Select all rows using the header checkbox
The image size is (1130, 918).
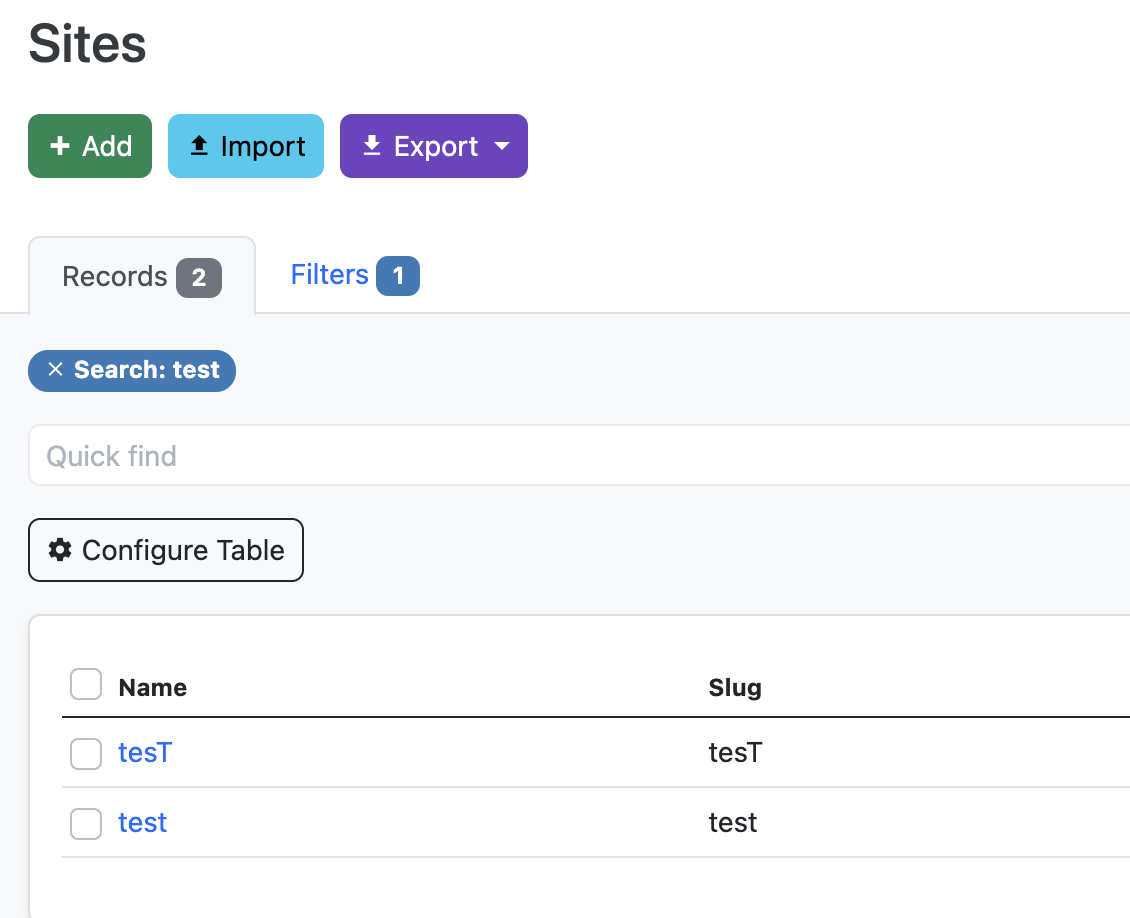pyautogui.click(x=86, y=684)
